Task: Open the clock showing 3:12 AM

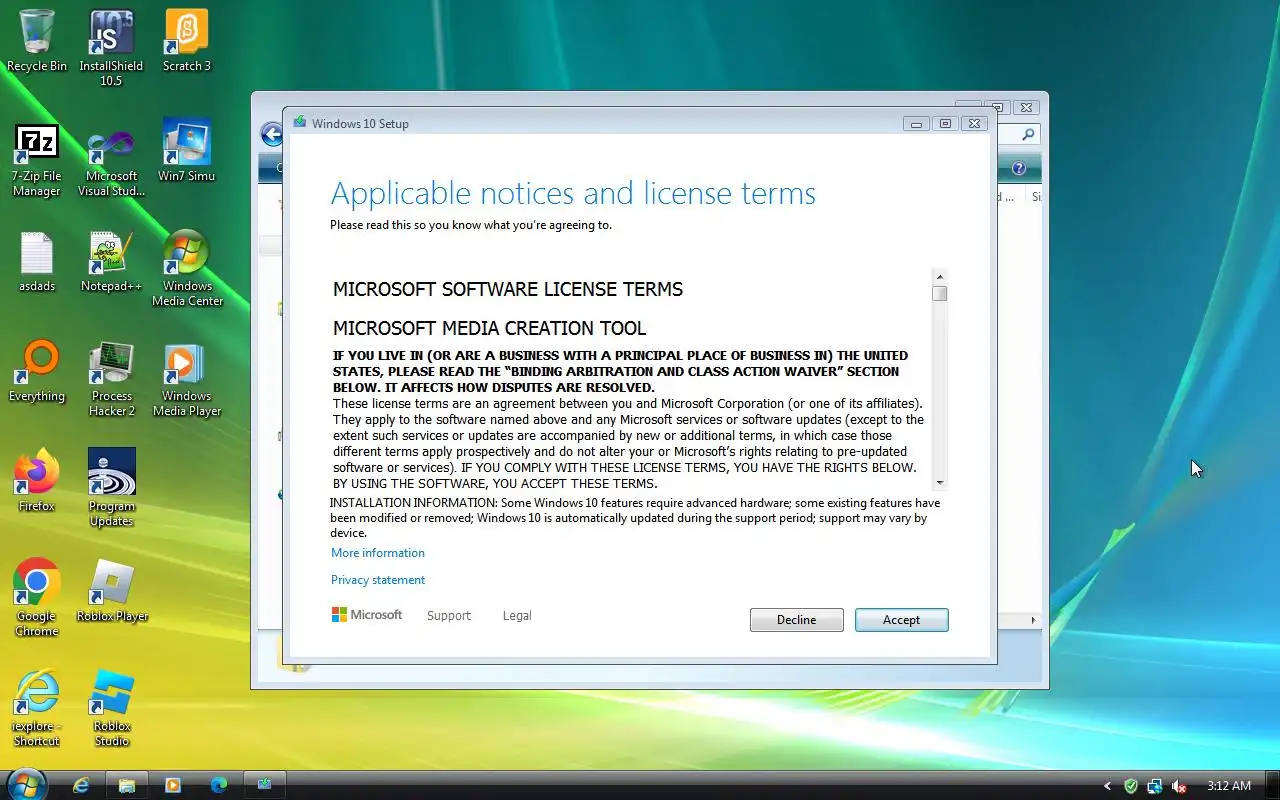Action: (x=1229, y=786)
